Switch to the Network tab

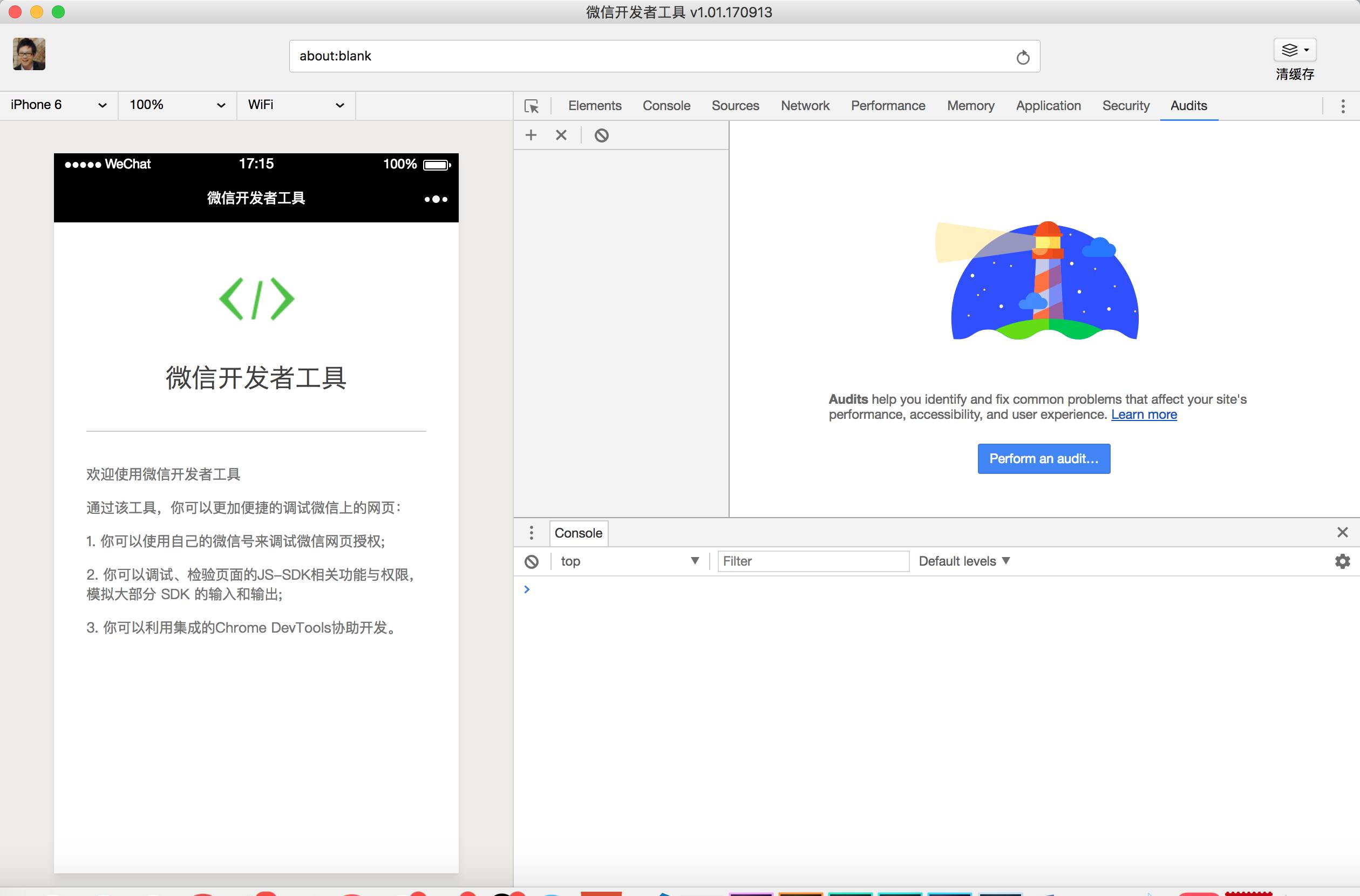pos(805,106)
